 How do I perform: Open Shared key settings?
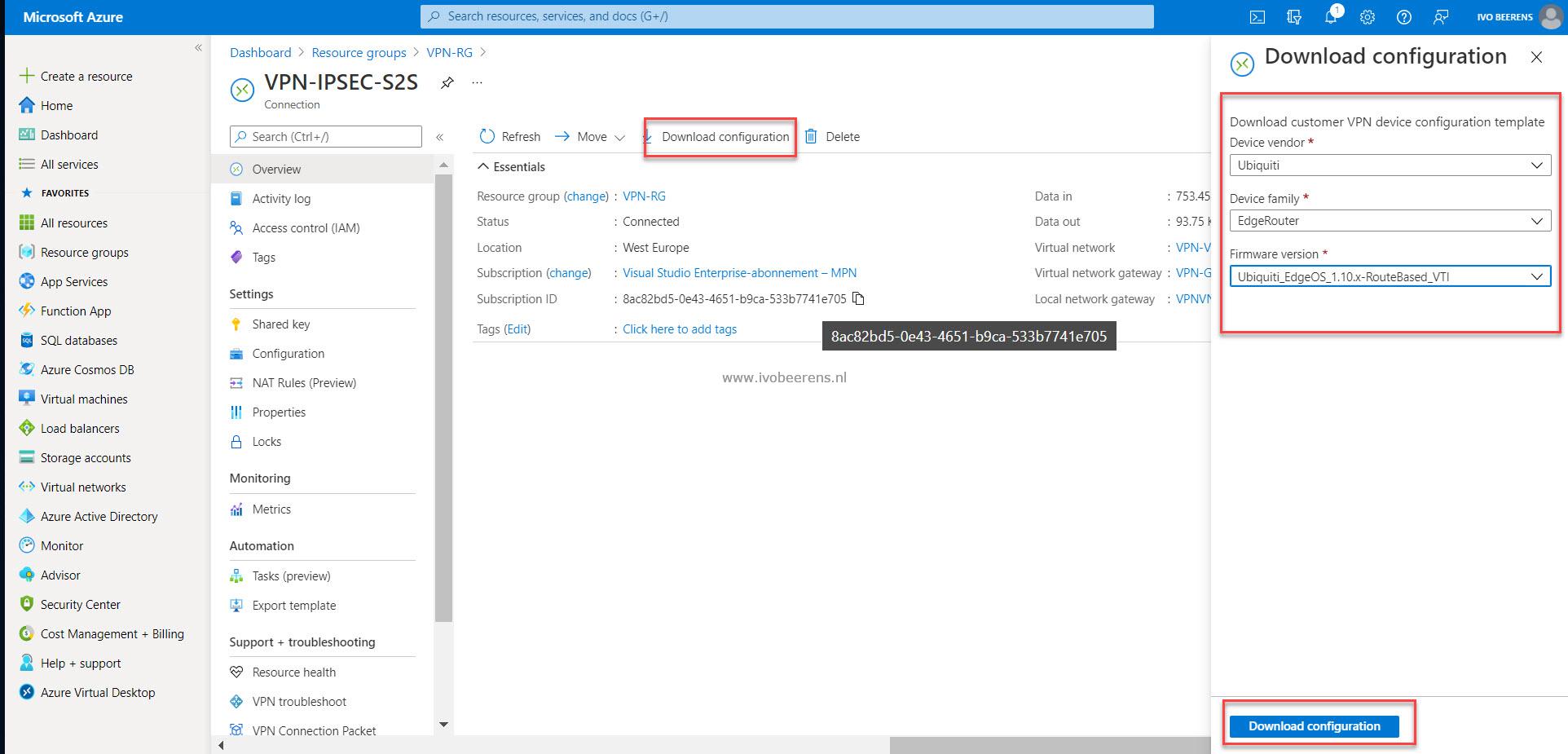coord(281,324)
